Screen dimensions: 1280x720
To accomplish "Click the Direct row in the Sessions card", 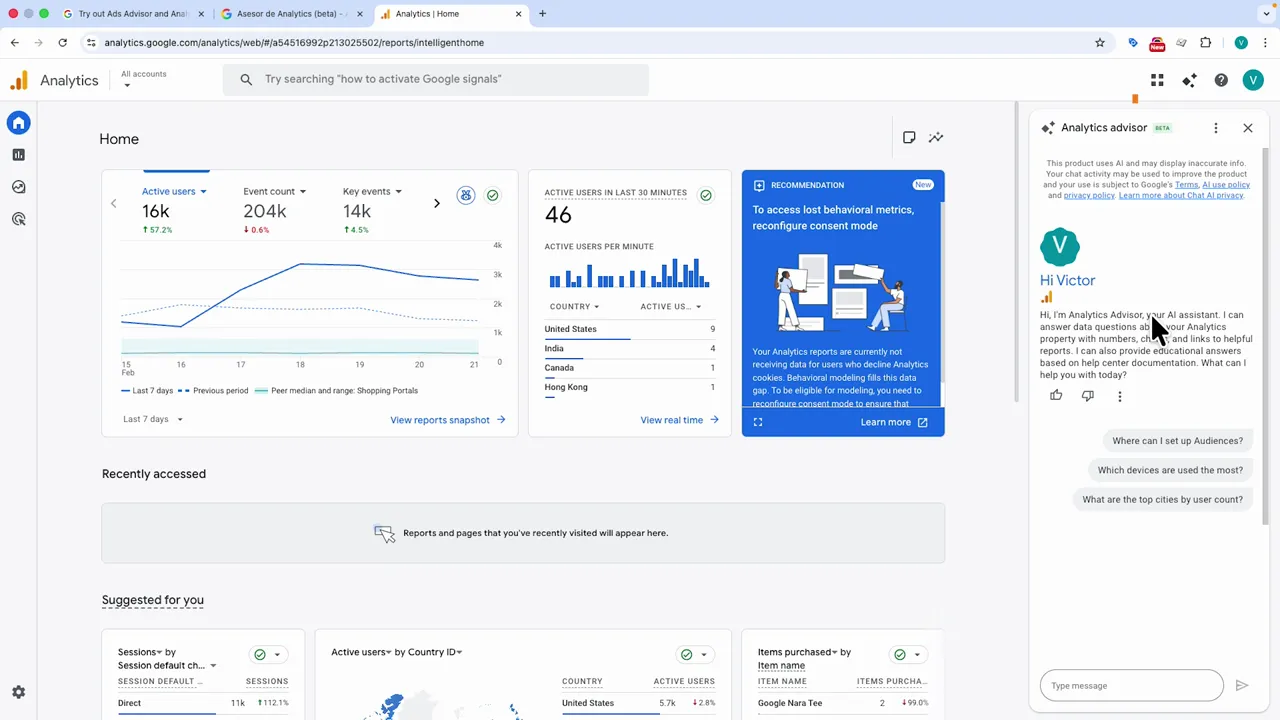I will pyautogui.click(x=203, y=703).
